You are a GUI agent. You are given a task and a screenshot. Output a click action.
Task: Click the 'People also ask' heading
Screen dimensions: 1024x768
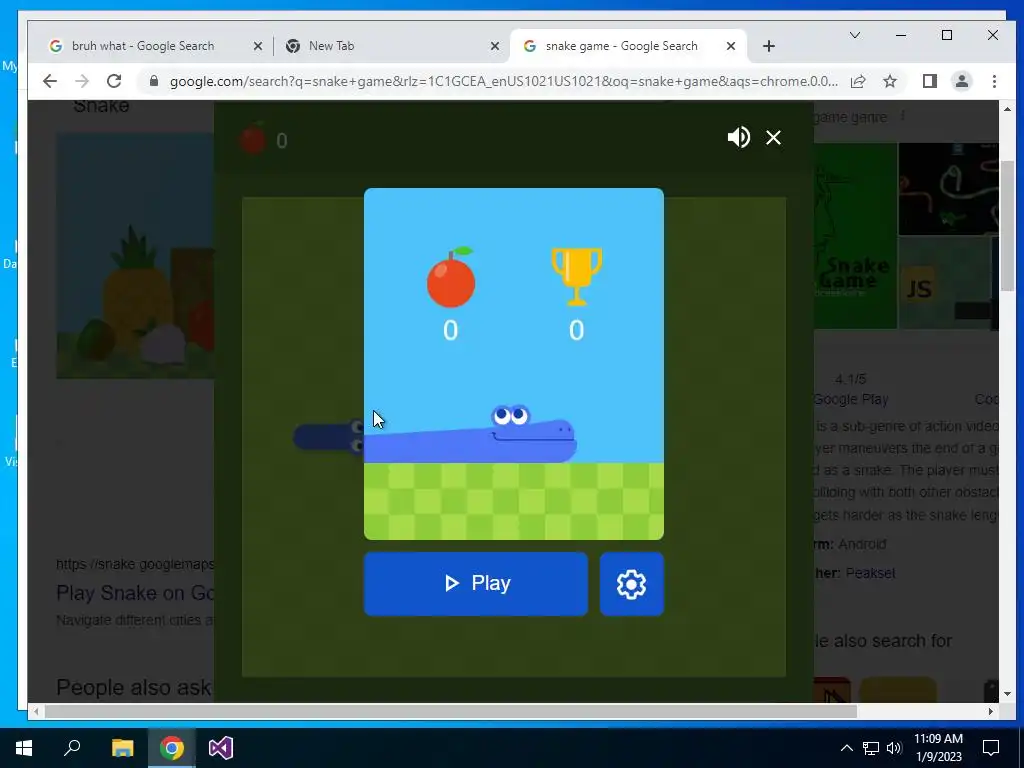134,687
